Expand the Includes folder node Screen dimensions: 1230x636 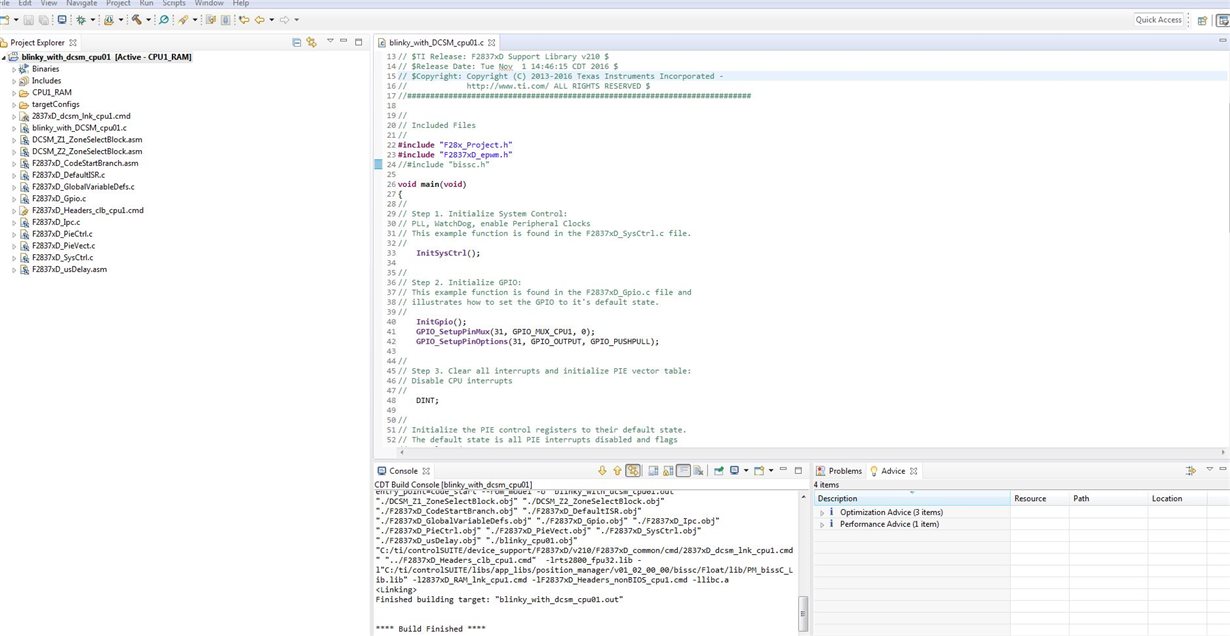(14, 81)
